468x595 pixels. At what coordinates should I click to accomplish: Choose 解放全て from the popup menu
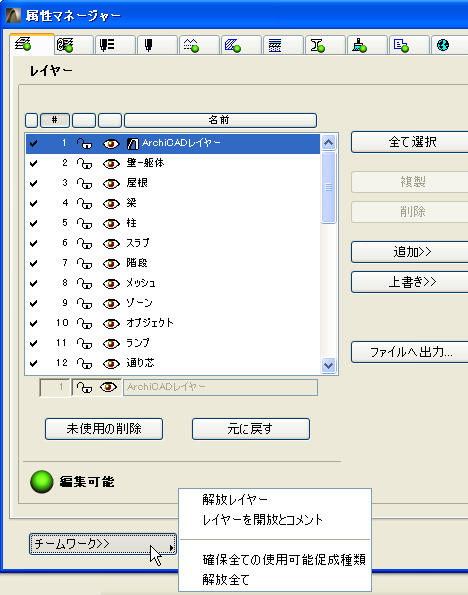(x=225, y=580)
